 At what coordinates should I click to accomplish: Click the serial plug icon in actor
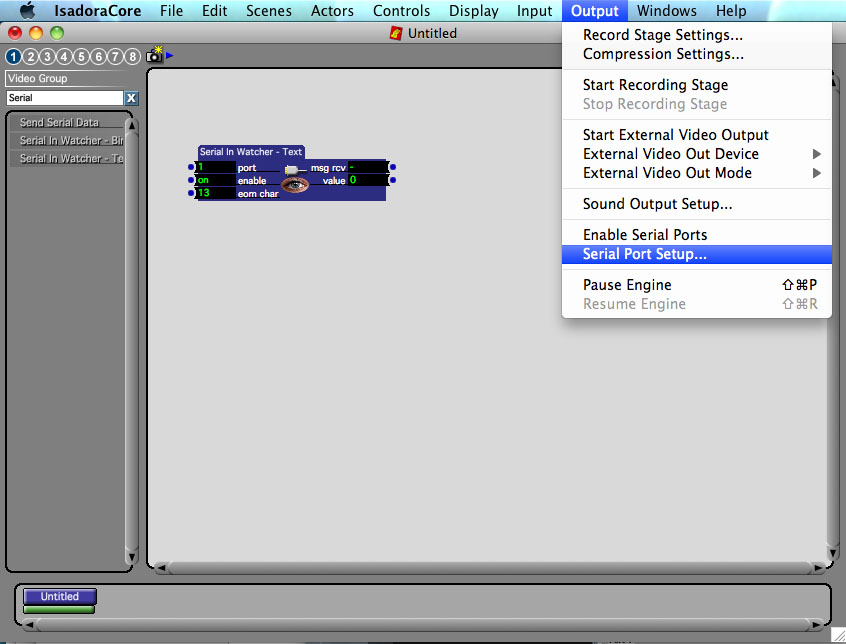point(292,169)
